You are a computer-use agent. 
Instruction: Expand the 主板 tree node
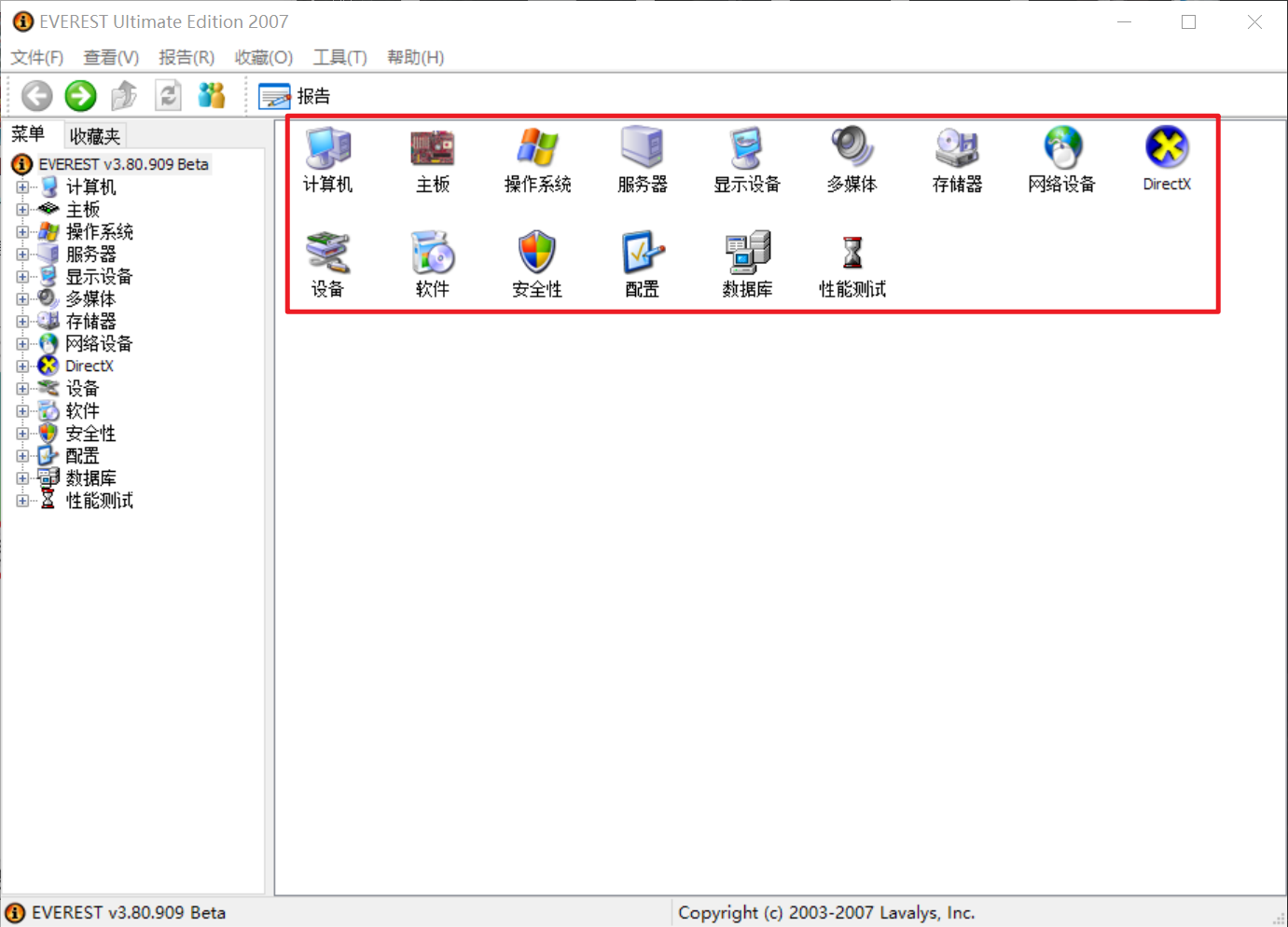coord(22,210)
